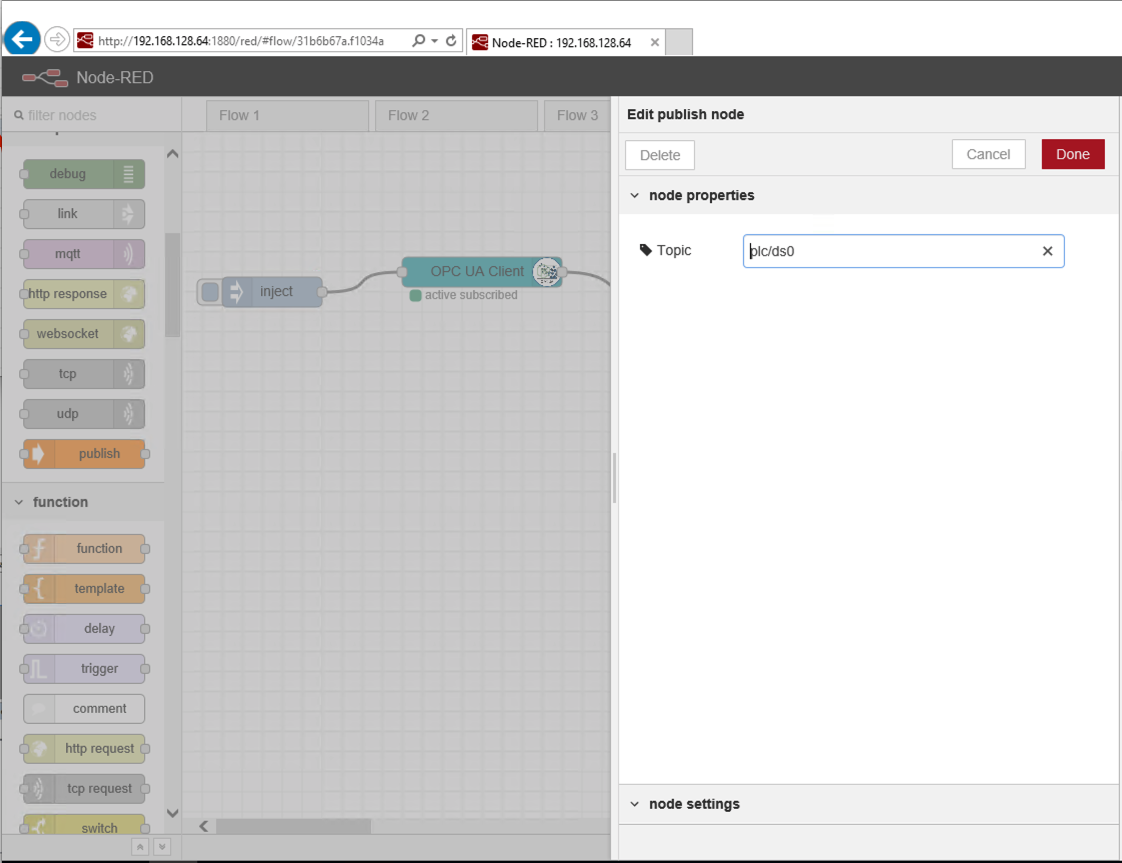Click the search magnifier in address bar
Screen dimensions: 1122x863
(419, 41)
